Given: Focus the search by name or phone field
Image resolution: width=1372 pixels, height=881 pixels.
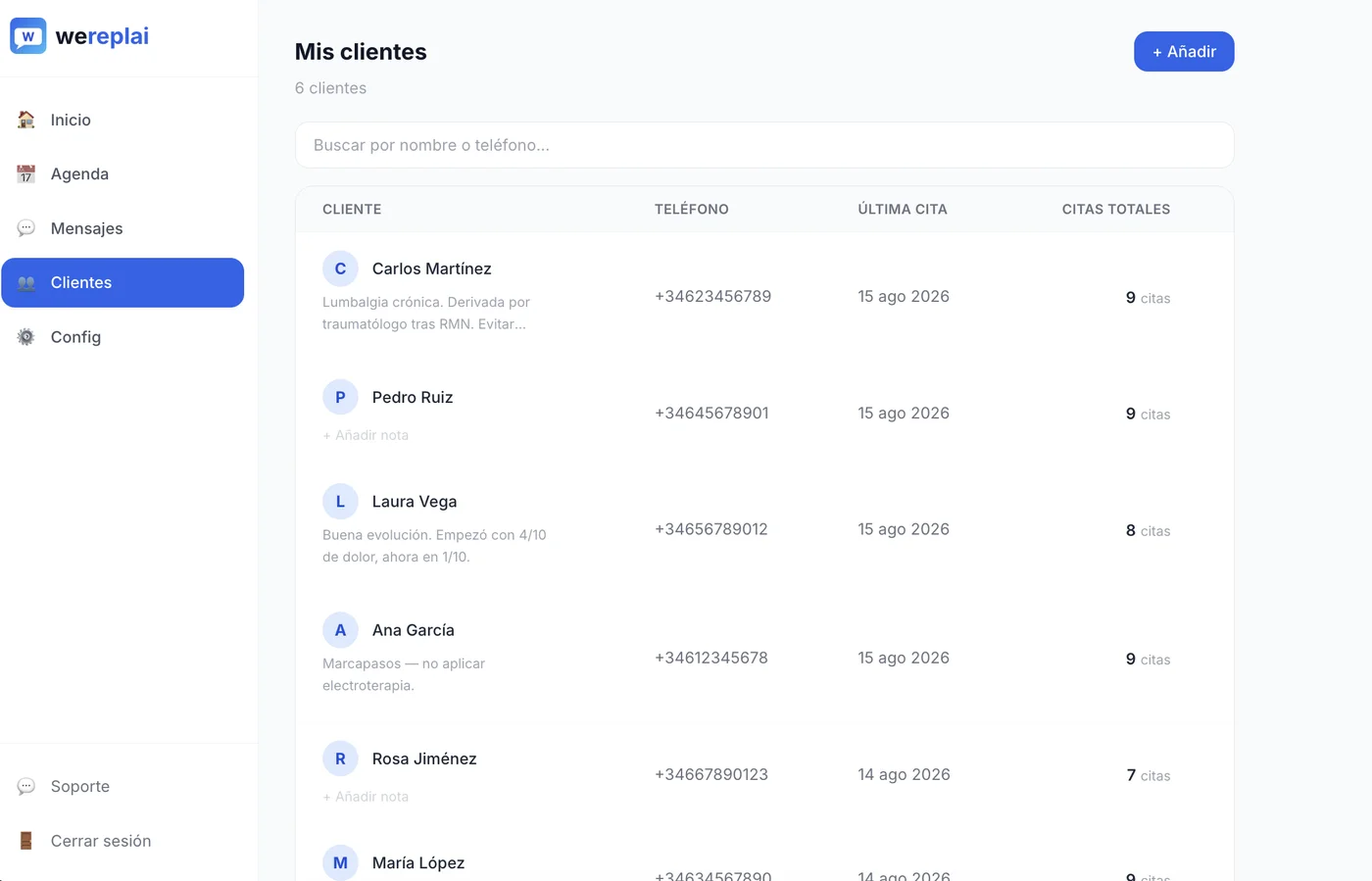Looking at the screenshot, I should 764,145.
